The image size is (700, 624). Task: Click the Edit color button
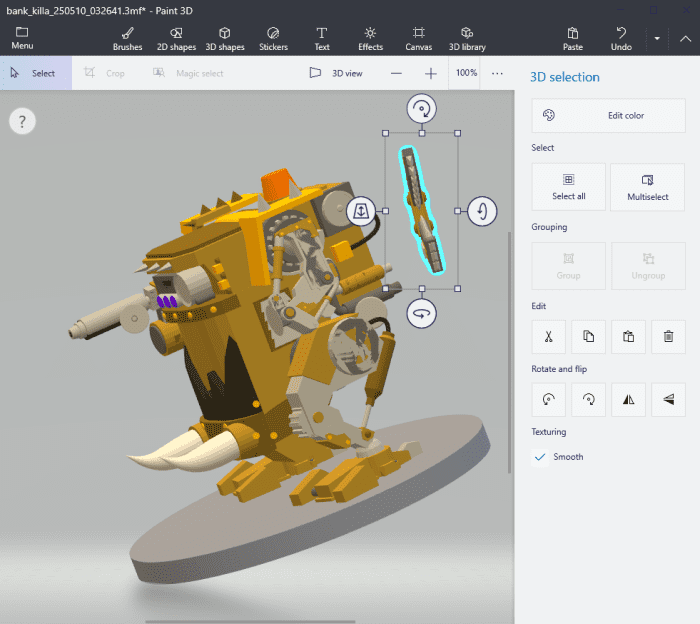[608, 116]
